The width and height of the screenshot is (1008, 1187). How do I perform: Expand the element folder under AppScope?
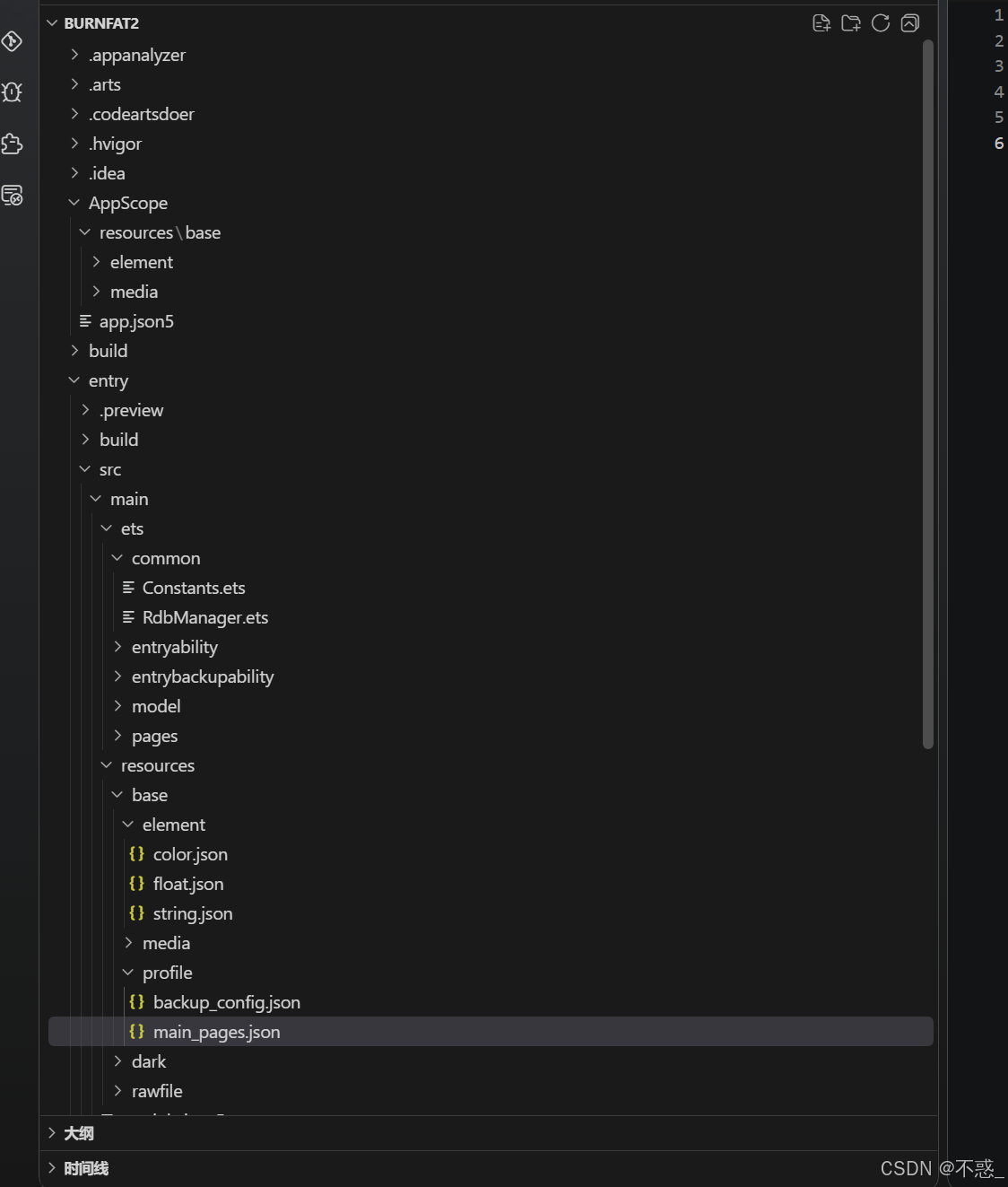[x=96, y=262]
